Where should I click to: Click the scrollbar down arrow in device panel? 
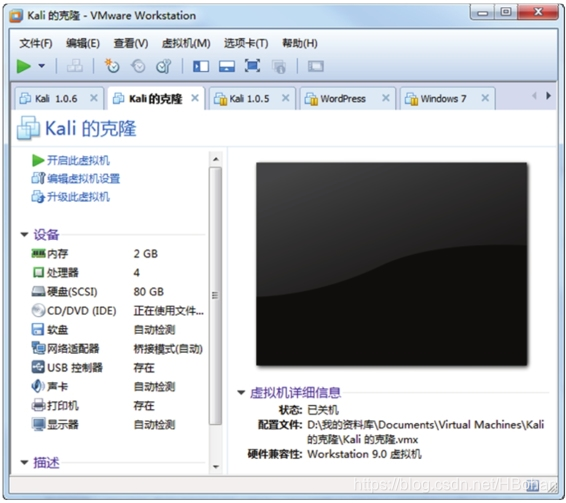click(x=216, y=467)
